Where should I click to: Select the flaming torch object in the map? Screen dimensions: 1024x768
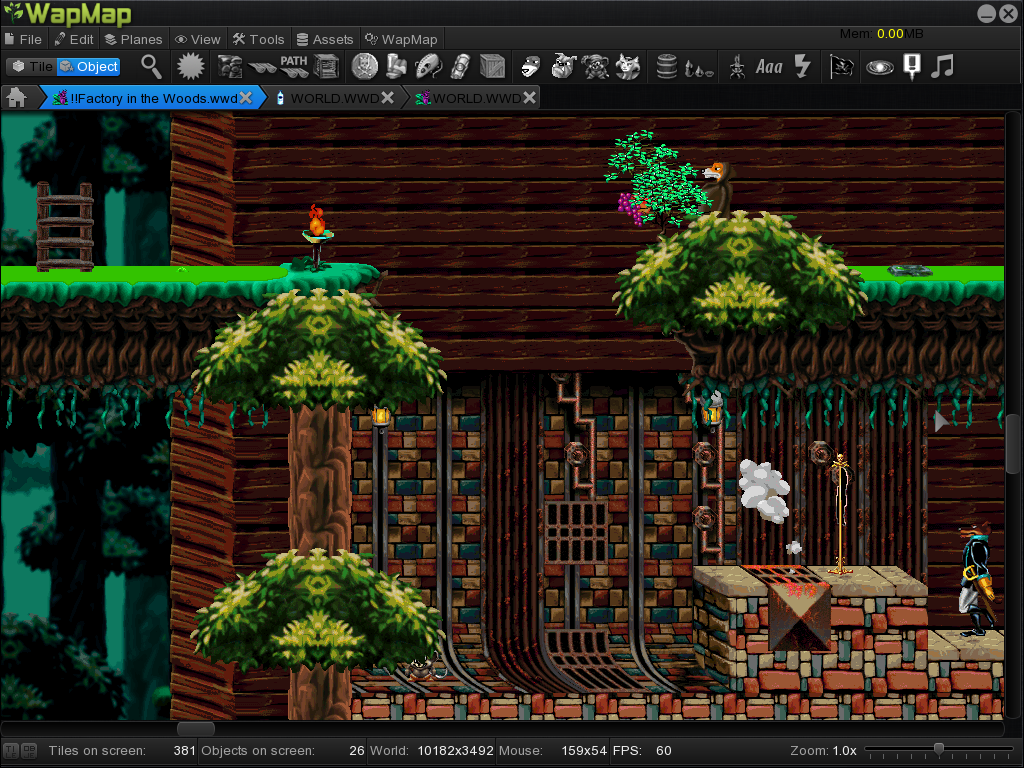(317, 236)
